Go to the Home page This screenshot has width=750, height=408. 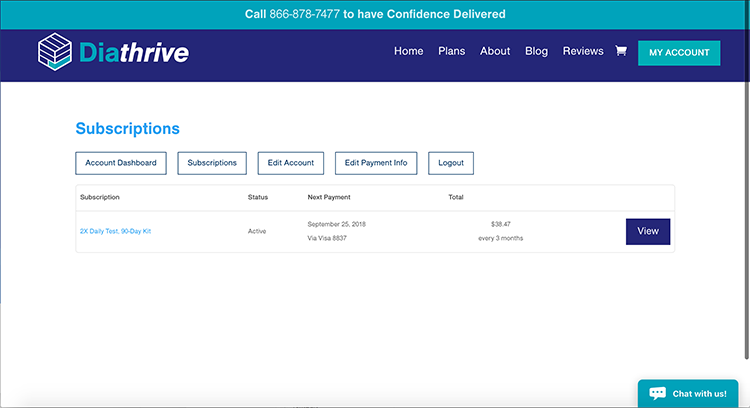(x=408, y=51)
